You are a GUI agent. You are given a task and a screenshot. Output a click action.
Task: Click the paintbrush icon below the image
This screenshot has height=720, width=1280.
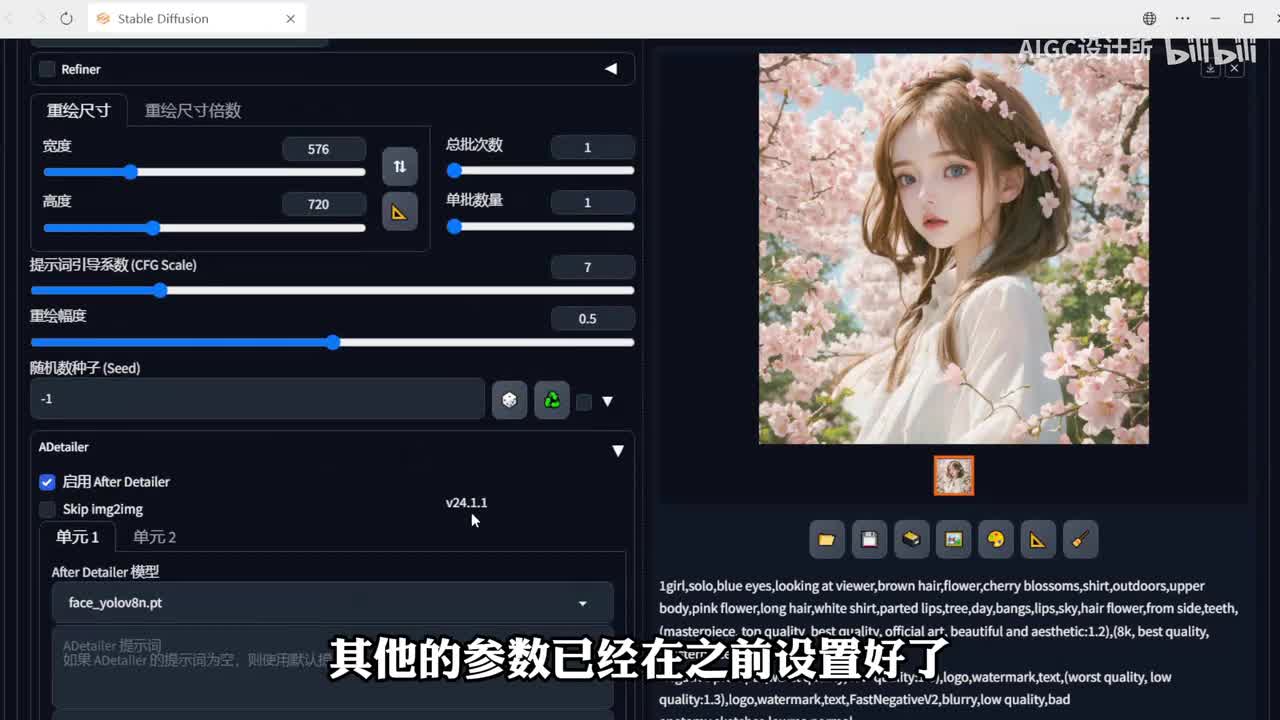tap(1080, 540)
